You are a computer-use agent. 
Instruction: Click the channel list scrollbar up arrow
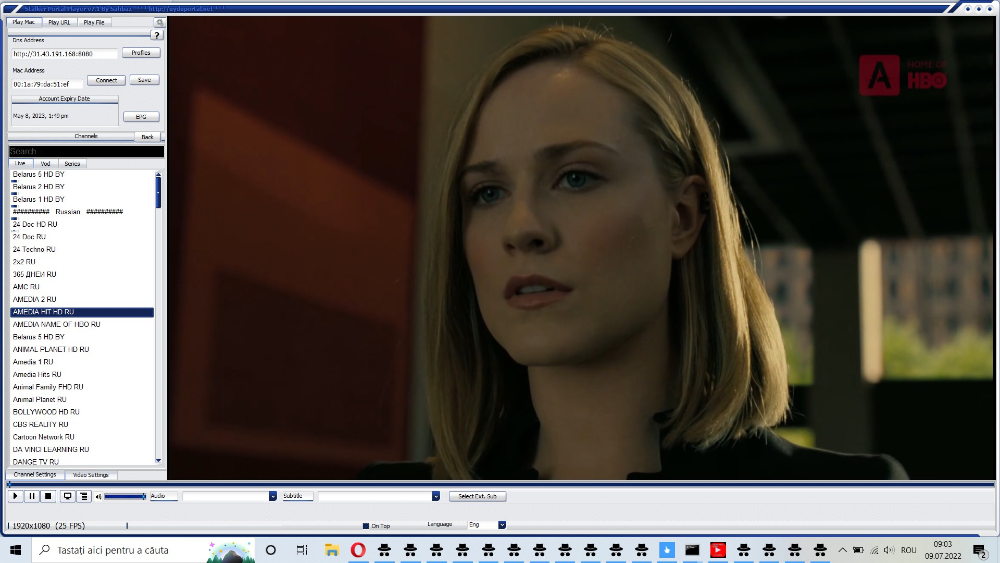(158, 174)
